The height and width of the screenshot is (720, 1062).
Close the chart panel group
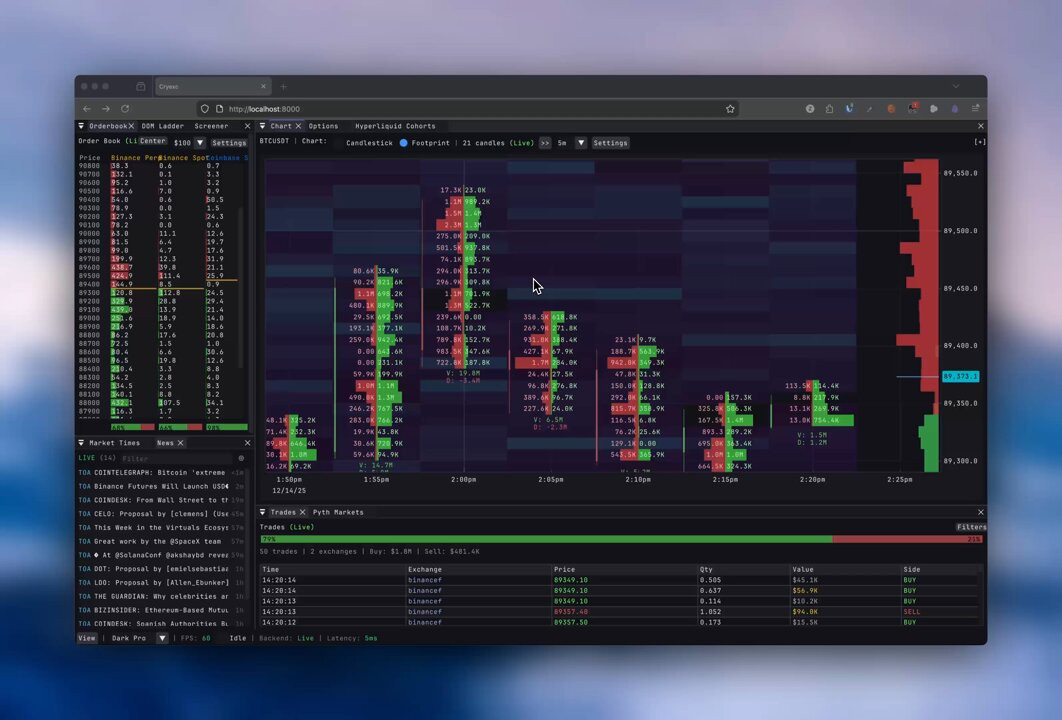pos(981,126)
